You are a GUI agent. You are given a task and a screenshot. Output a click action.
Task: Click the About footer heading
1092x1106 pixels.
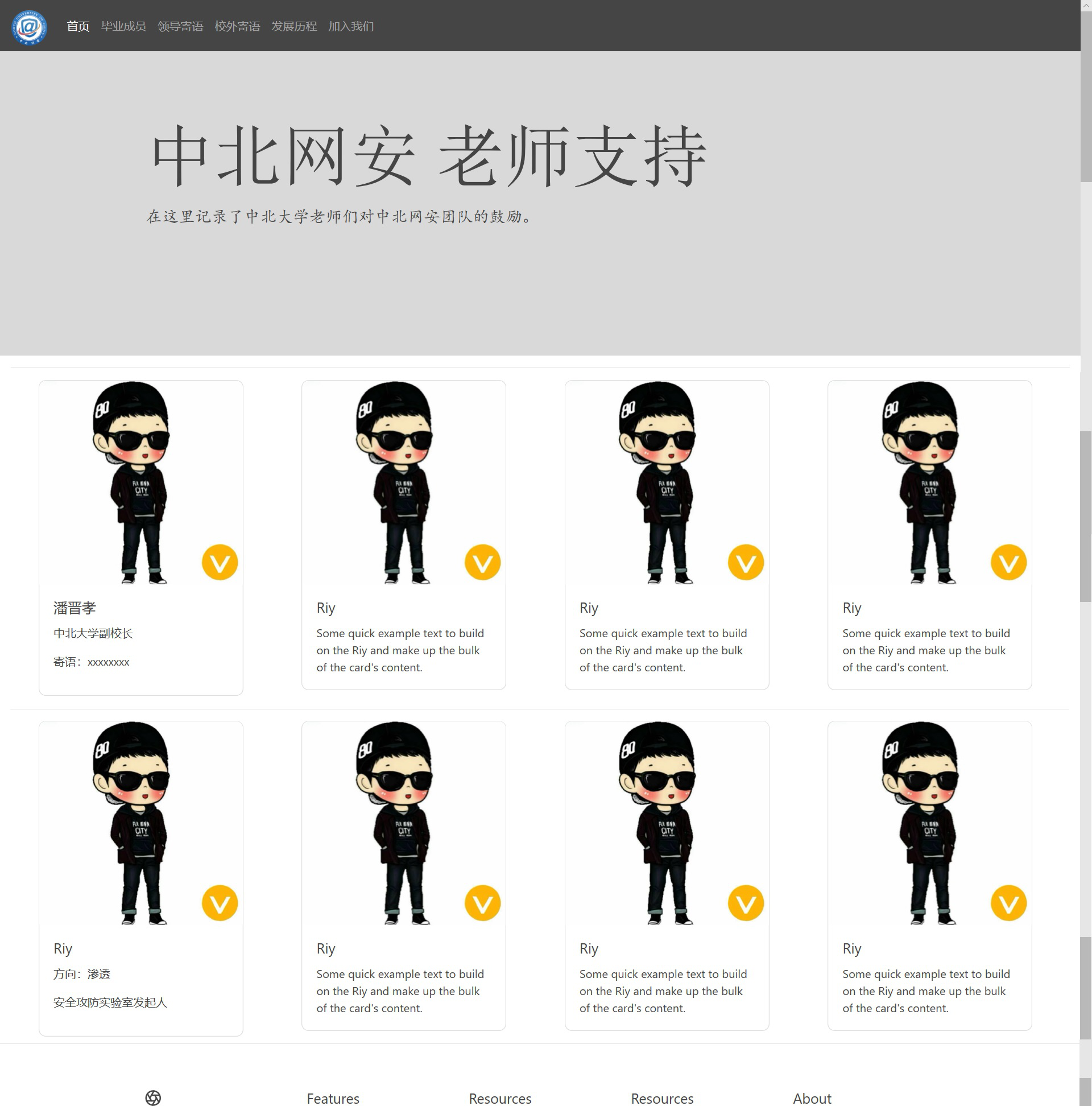(812, 1098)
